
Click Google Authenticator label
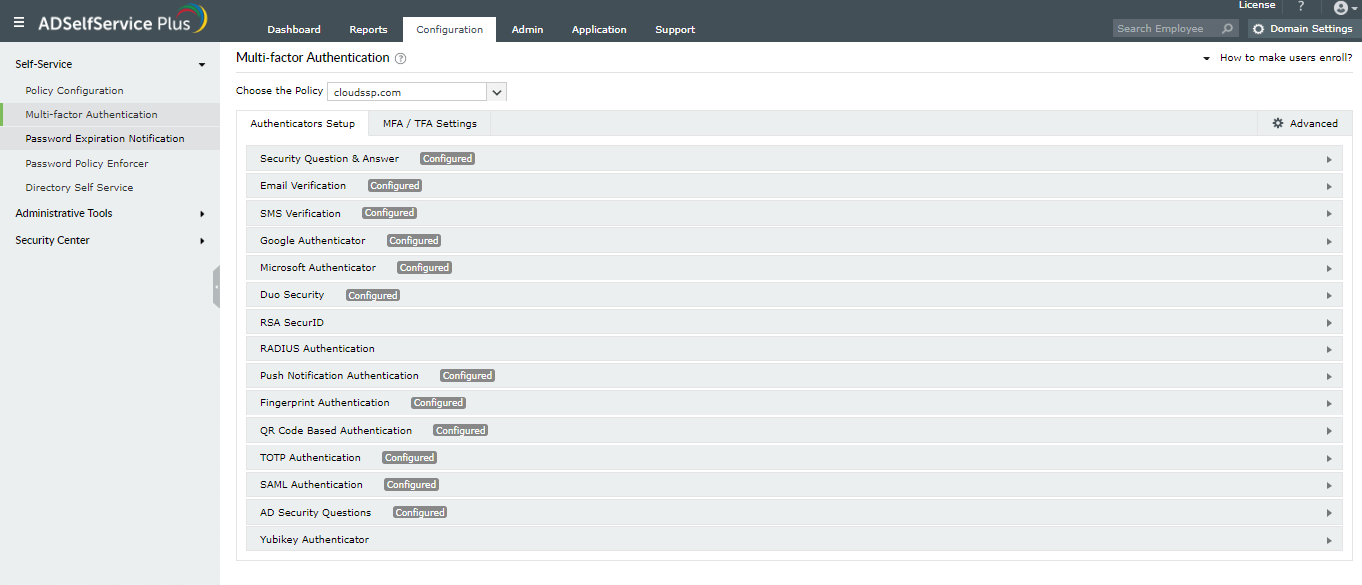pos(313,241)
